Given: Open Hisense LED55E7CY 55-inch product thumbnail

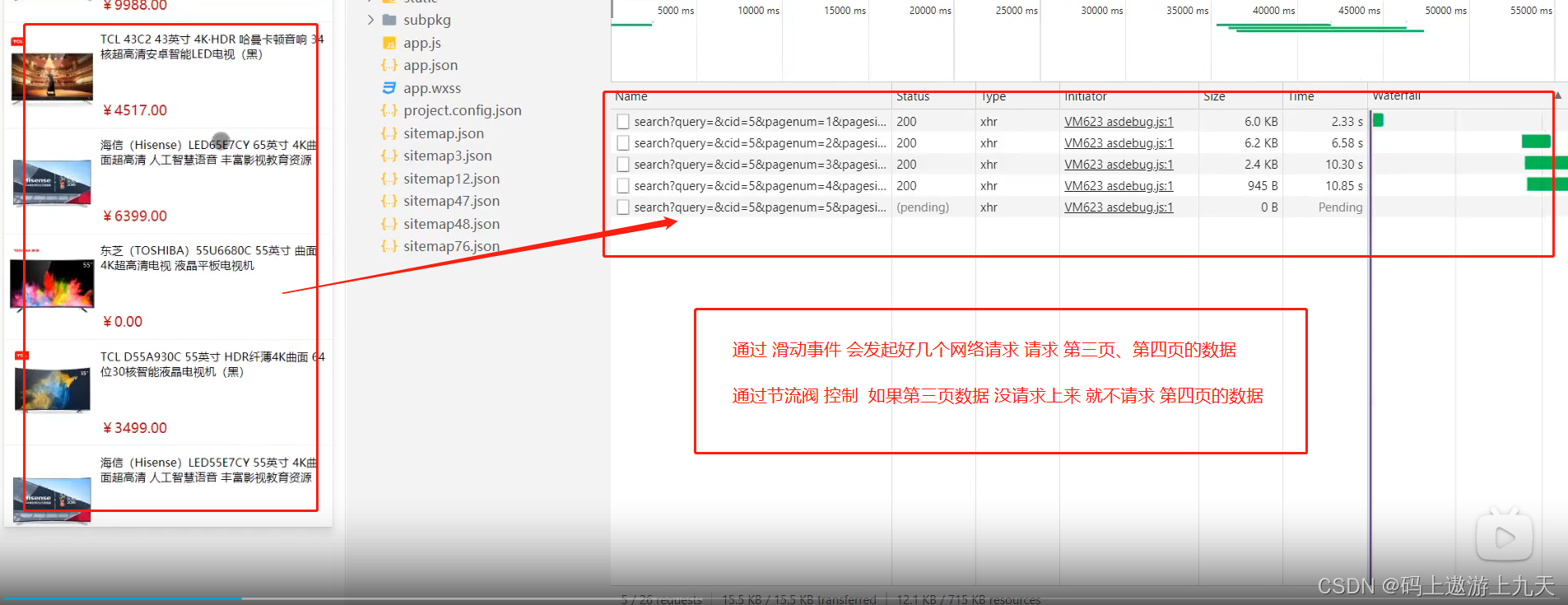Looking at the screenshot, I should 52,500.
